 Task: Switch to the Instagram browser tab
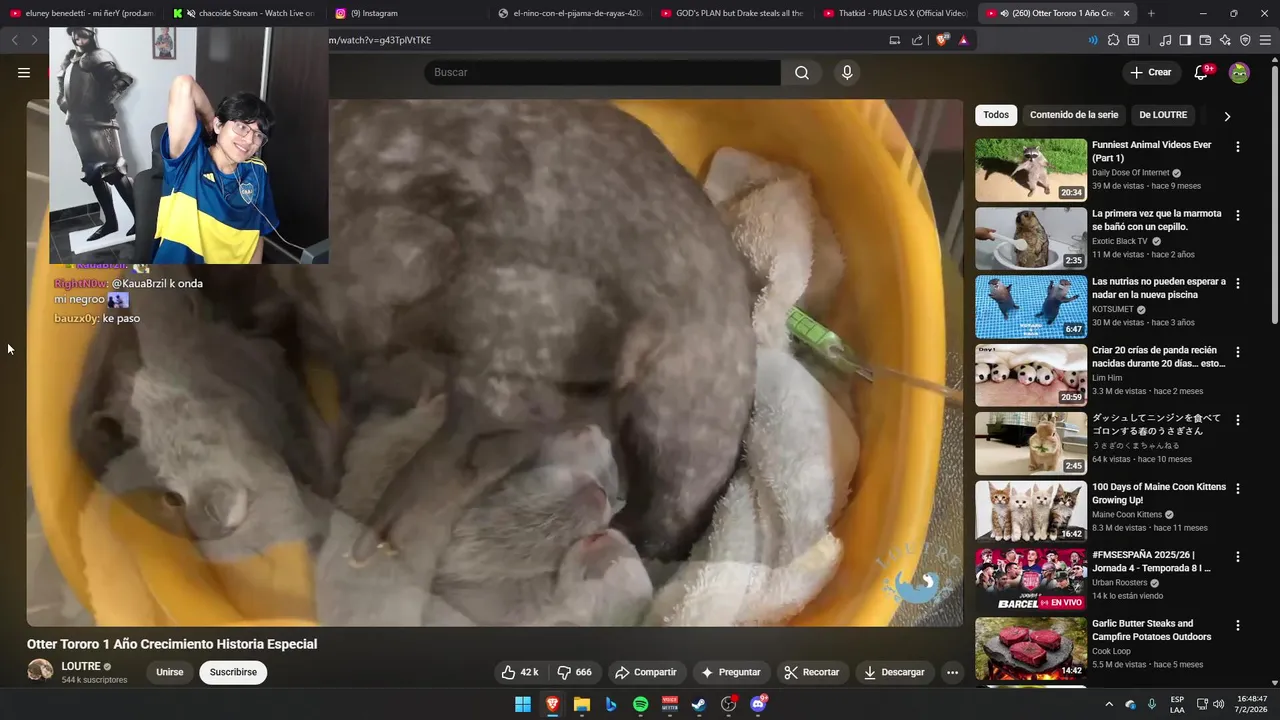[x=407, y=13]
